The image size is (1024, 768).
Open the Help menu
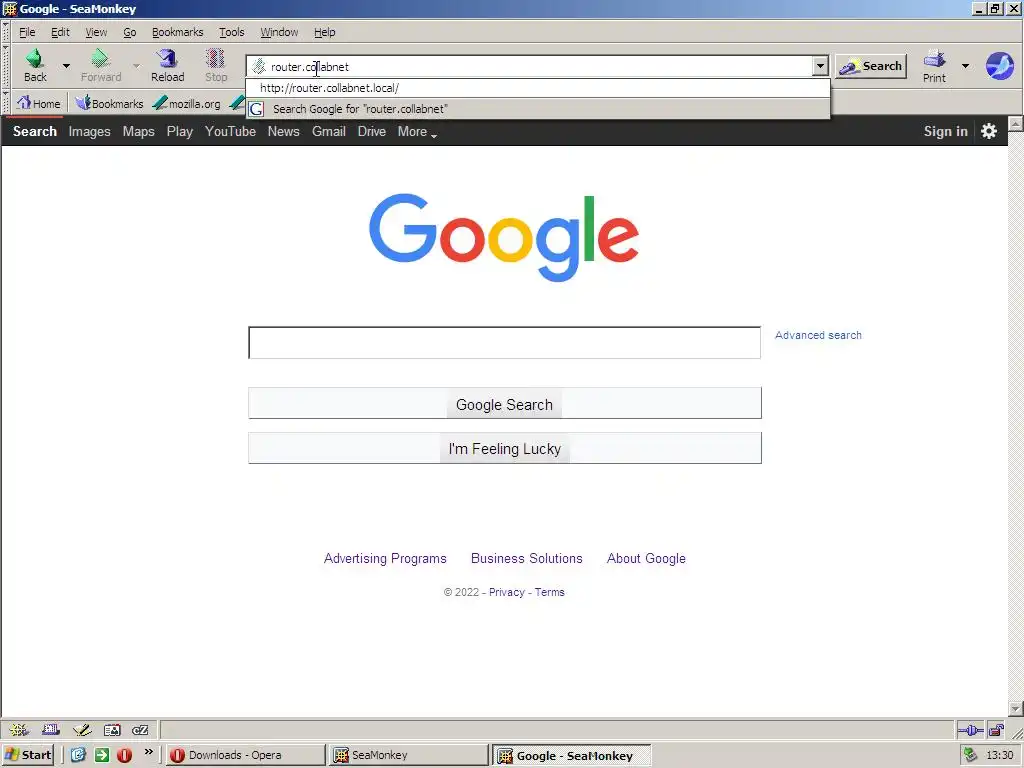[324, 32]
